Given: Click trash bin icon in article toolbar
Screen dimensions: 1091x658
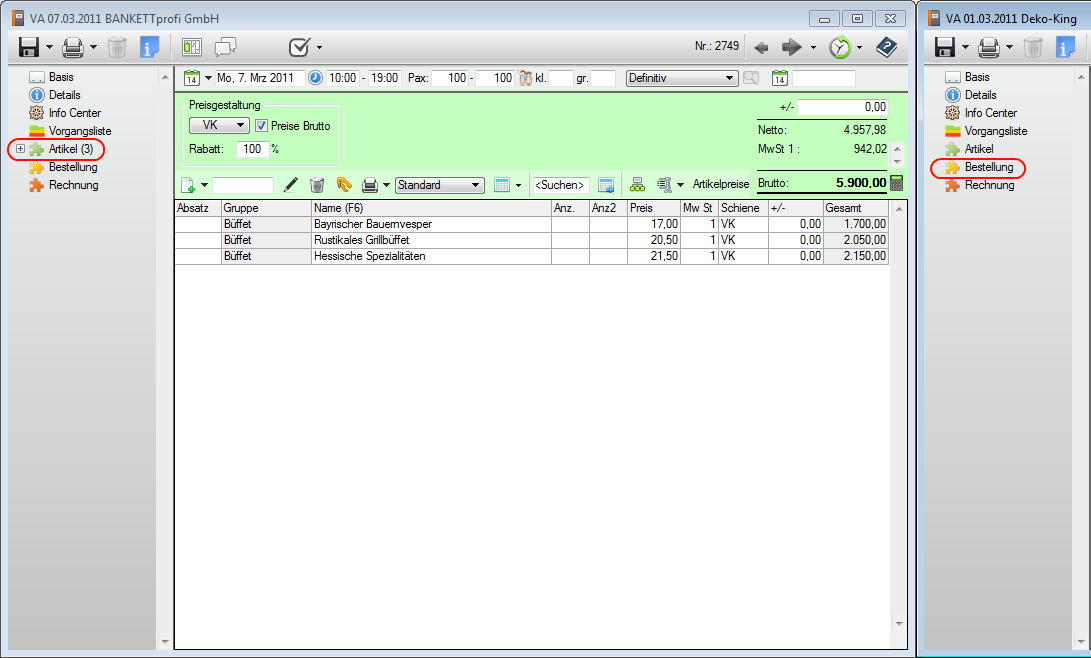Looking at the screenshot, I should [x=317, y=185].
